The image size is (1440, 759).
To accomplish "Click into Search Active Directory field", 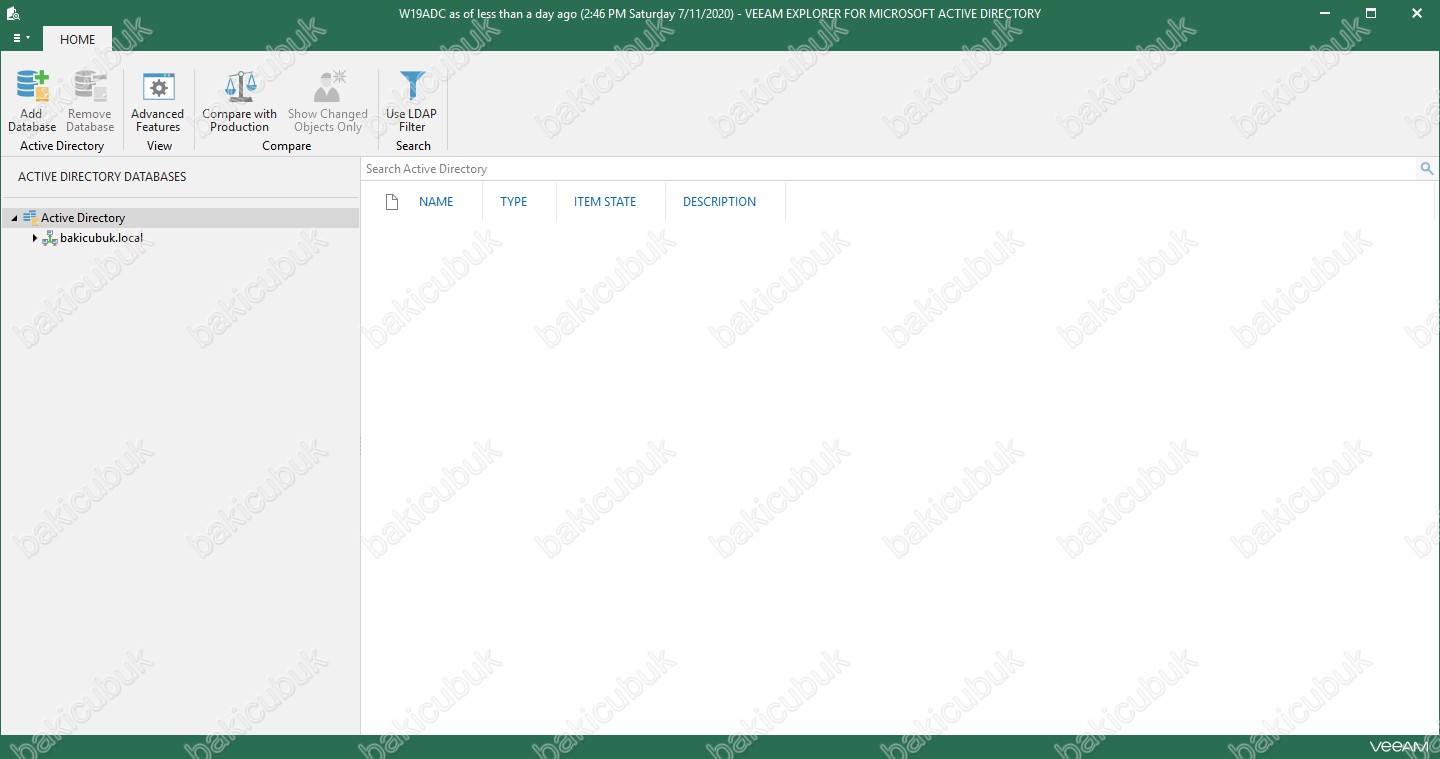I will point(890,169).
